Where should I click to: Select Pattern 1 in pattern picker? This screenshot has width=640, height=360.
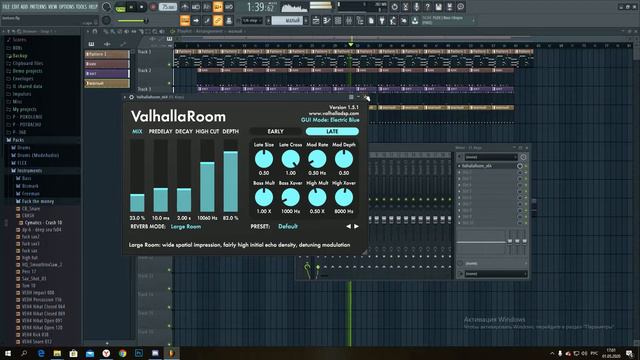pyautogui.click(x=107, y=54)
